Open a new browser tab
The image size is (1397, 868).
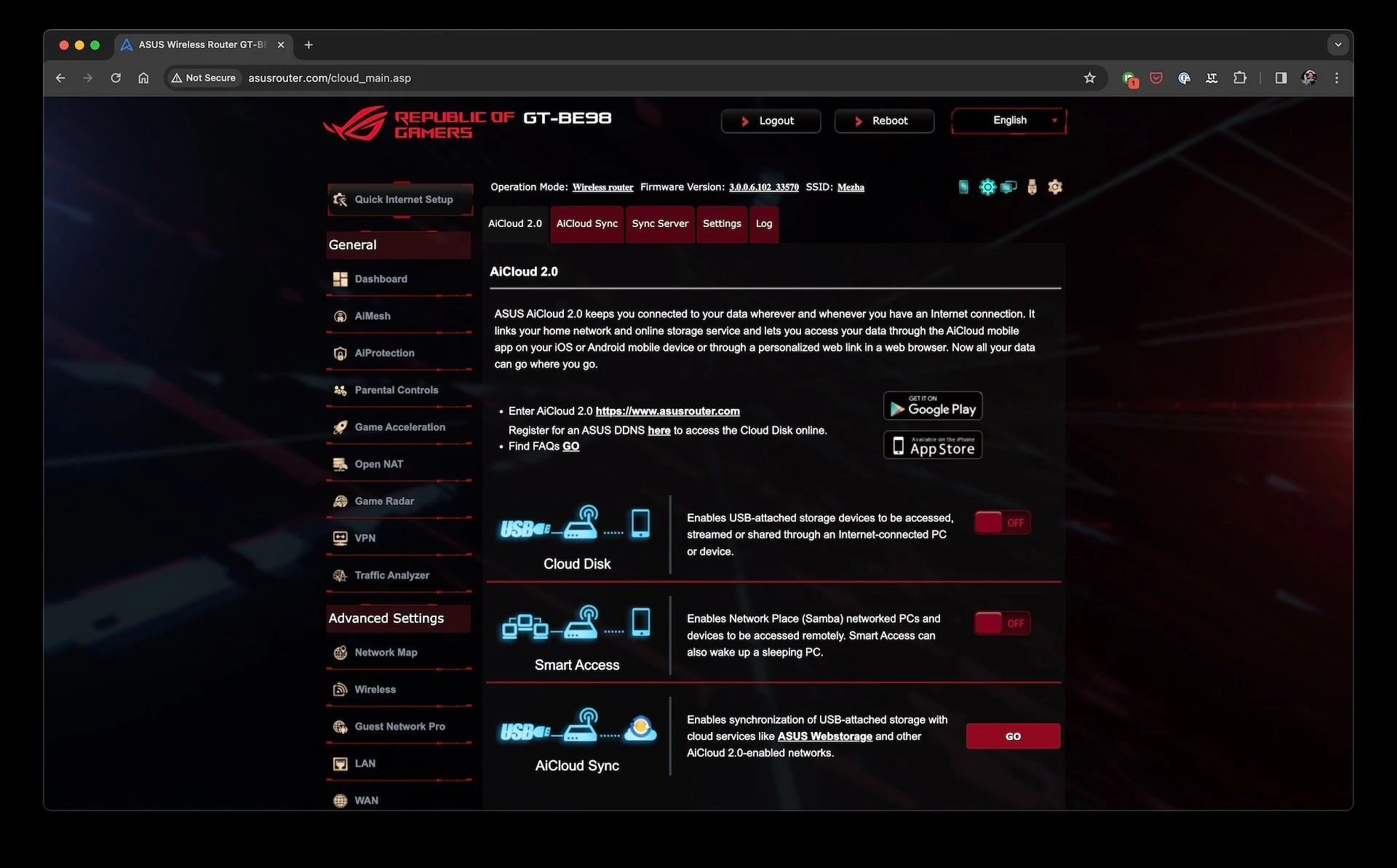pyautogui.click(x=309, y=44)
